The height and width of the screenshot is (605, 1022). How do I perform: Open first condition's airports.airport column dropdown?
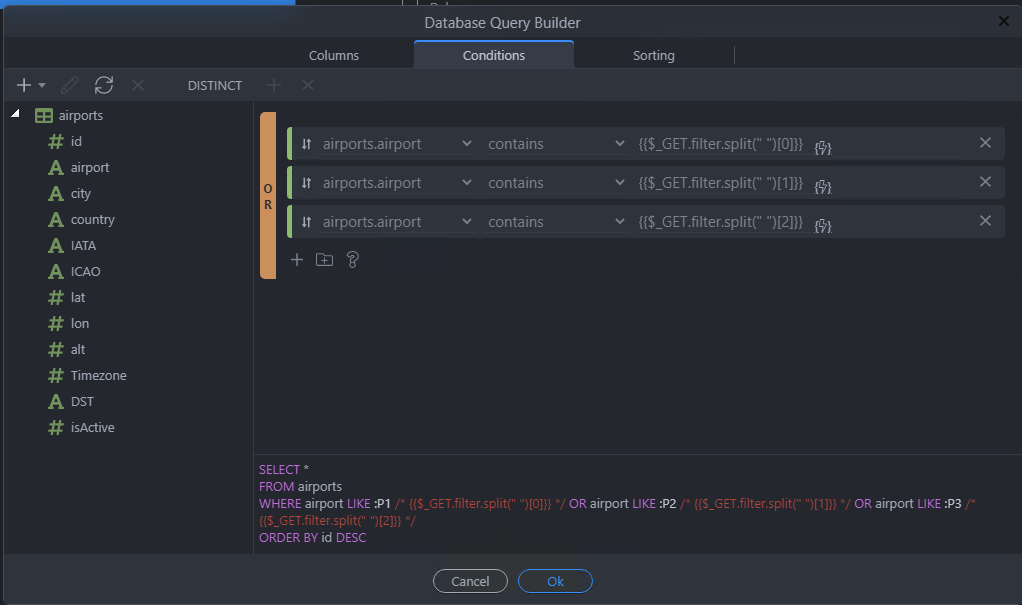point(397,144)
